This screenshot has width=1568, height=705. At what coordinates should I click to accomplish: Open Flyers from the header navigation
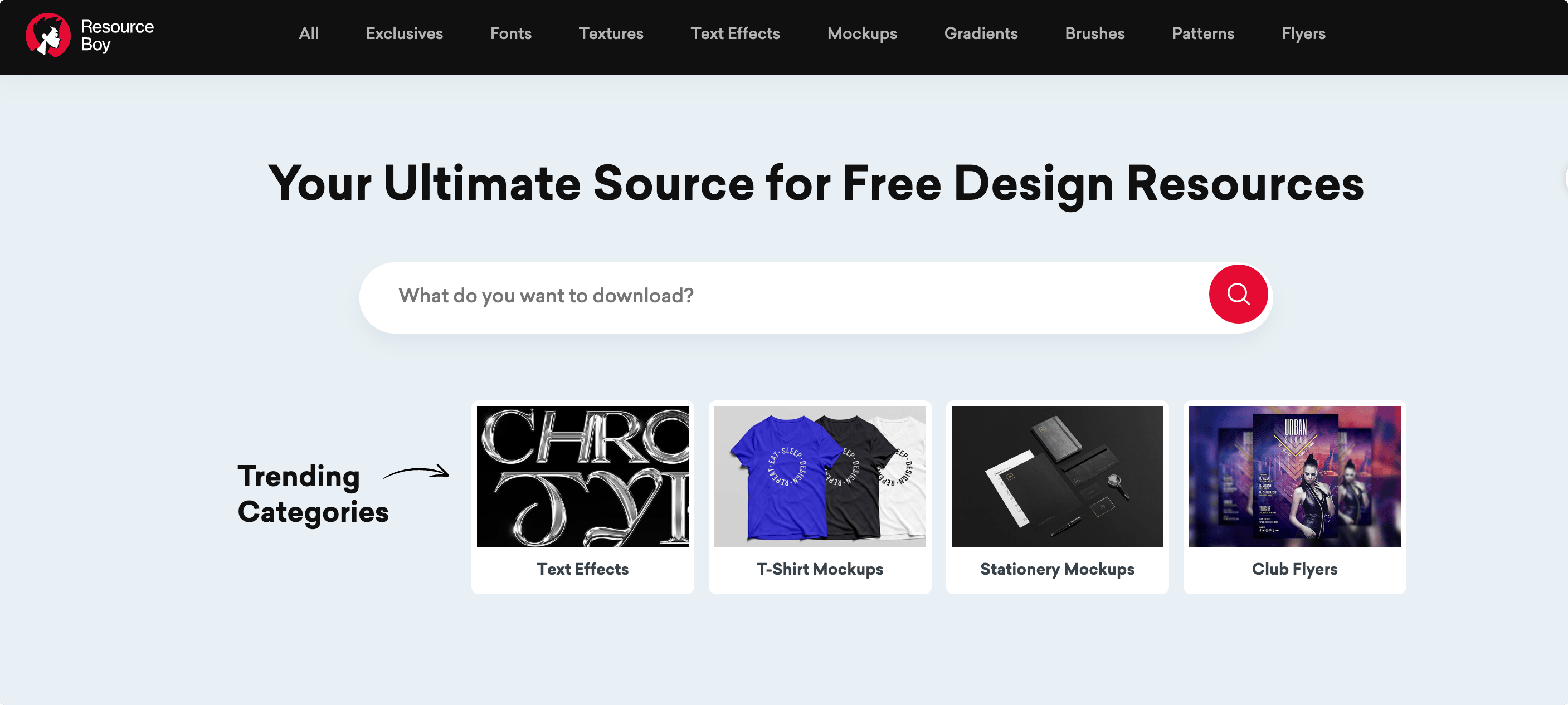(x=1303, y=33)
